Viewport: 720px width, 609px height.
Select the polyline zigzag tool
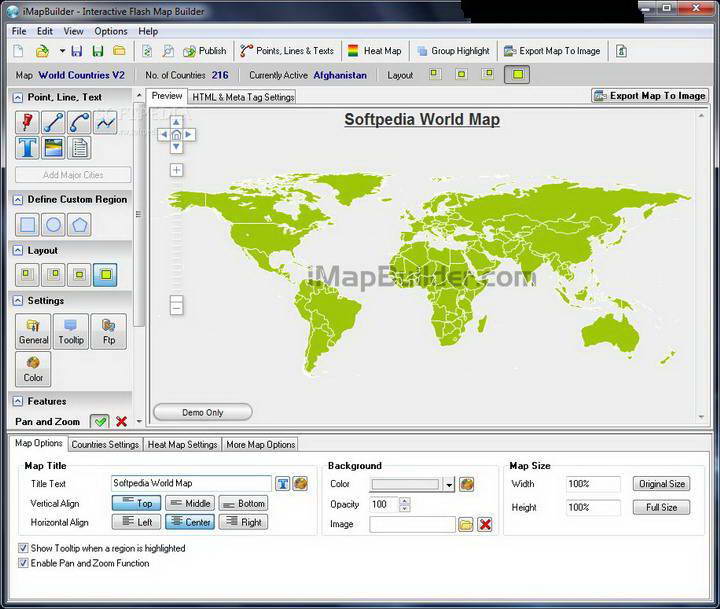106,122
